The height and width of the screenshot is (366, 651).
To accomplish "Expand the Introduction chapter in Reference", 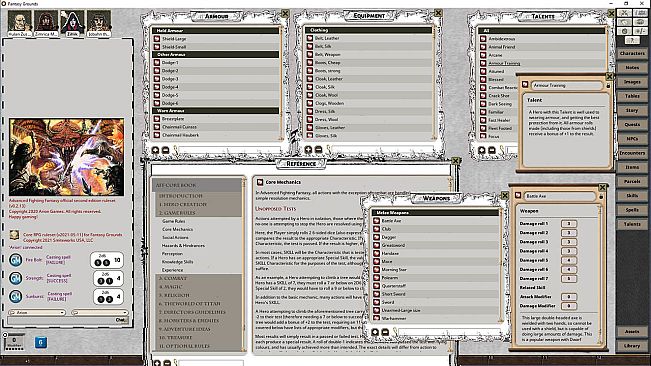I will 181,196.
